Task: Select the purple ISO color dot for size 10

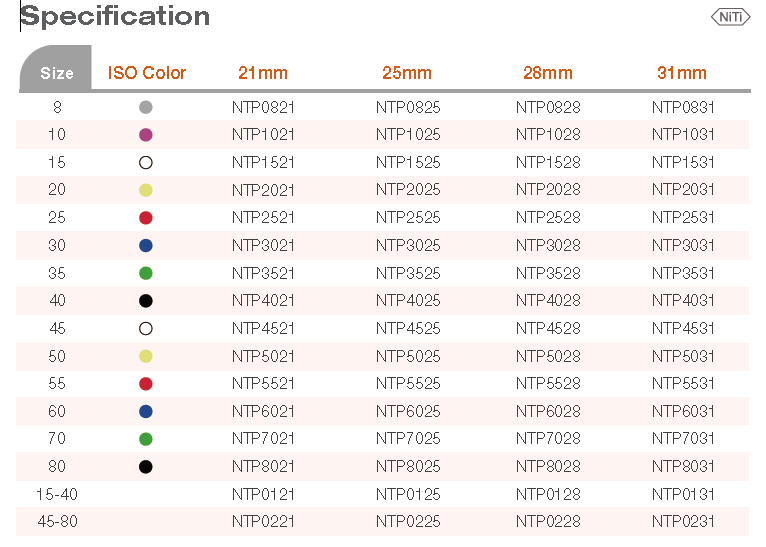Action: (146, 134)
